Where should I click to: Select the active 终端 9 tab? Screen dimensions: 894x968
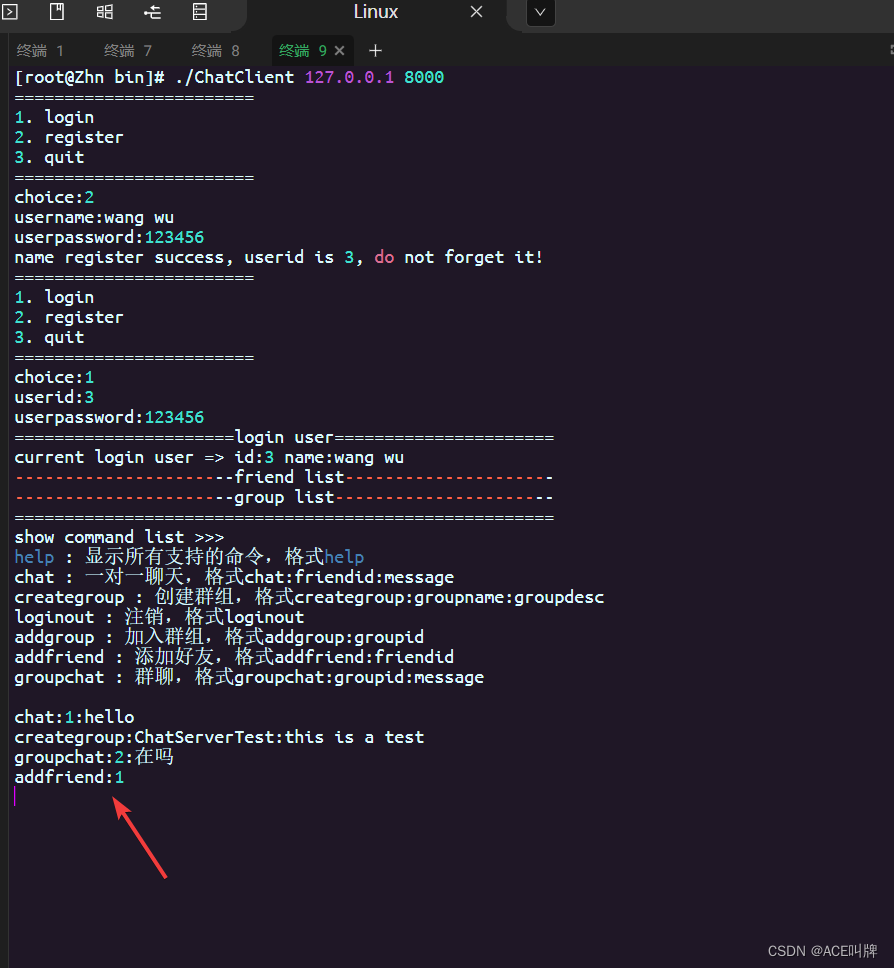coord(303,51)
